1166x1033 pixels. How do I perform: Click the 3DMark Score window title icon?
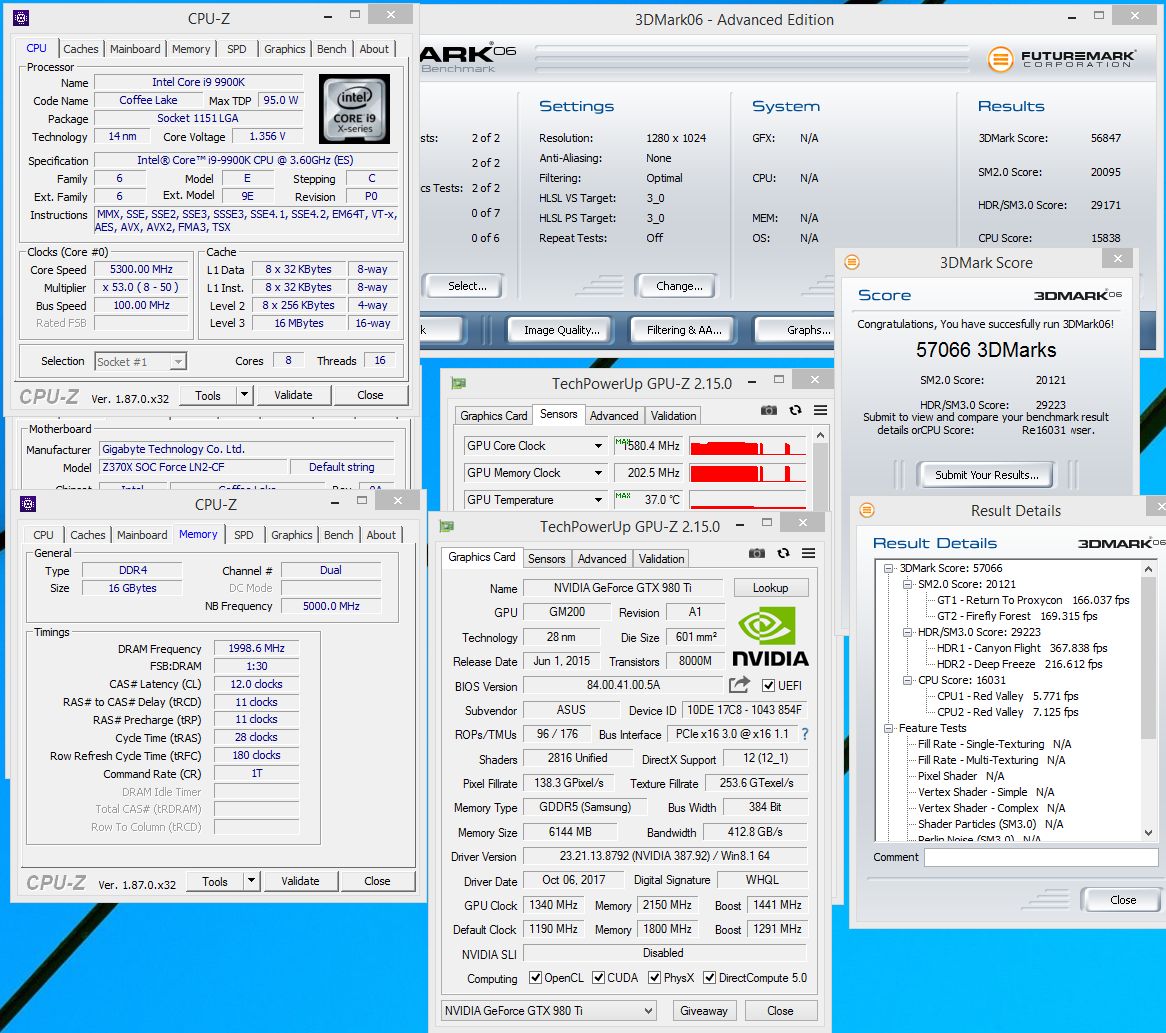tap(852, 262)
